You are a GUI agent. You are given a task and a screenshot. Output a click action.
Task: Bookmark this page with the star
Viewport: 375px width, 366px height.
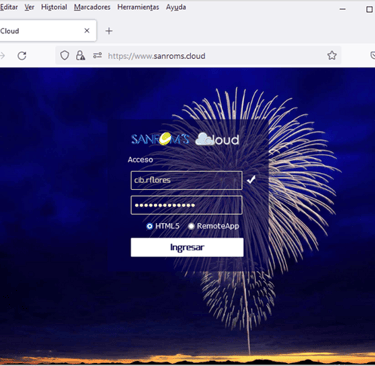(x=332, y=55)
